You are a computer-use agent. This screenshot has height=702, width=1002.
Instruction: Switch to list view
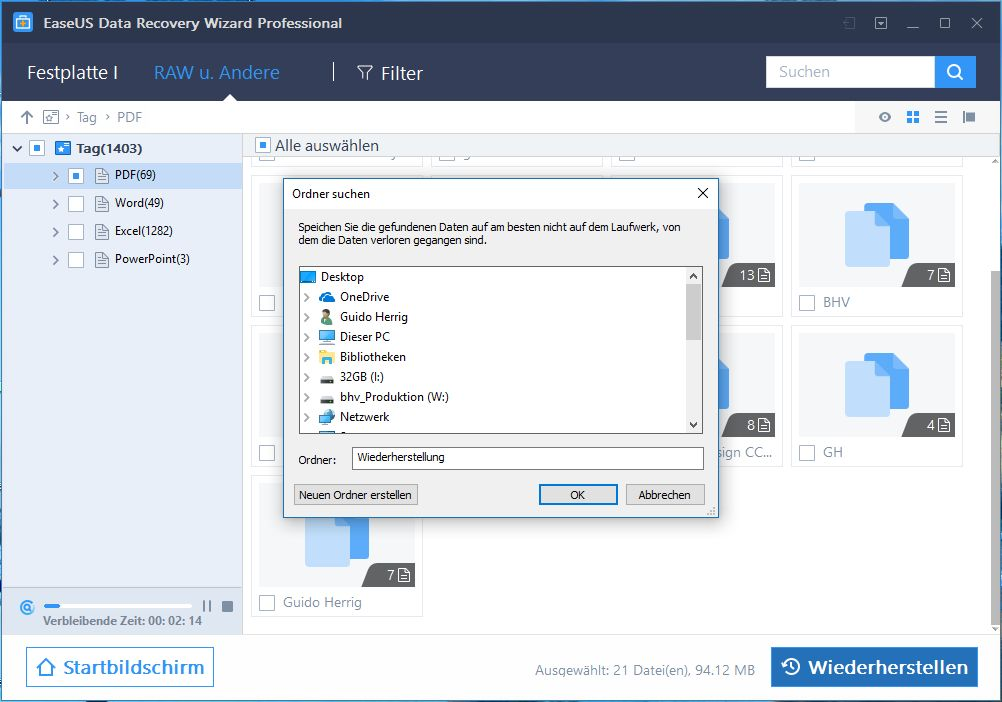[941, 117]
